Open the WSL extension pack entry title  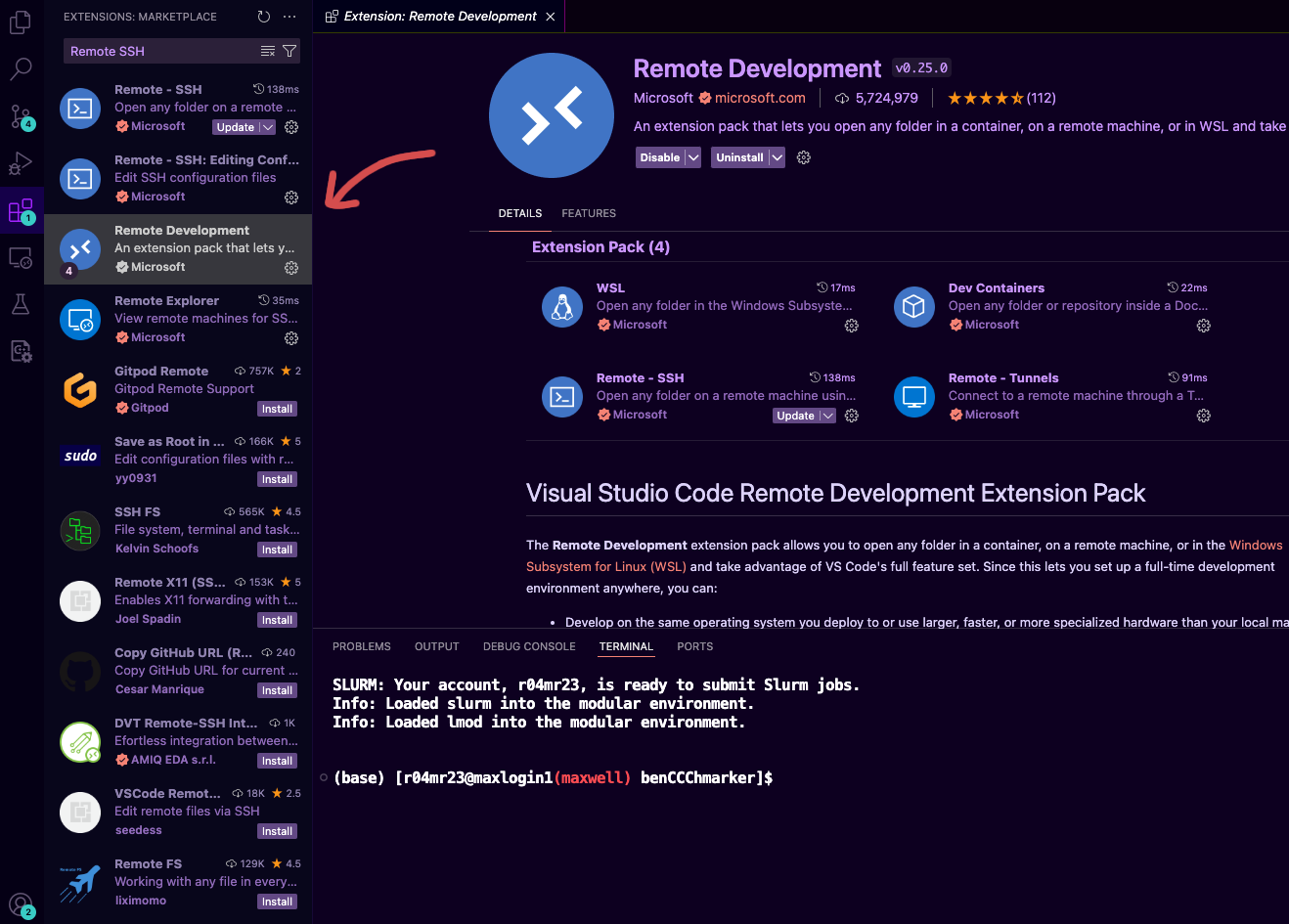[610, 287]
